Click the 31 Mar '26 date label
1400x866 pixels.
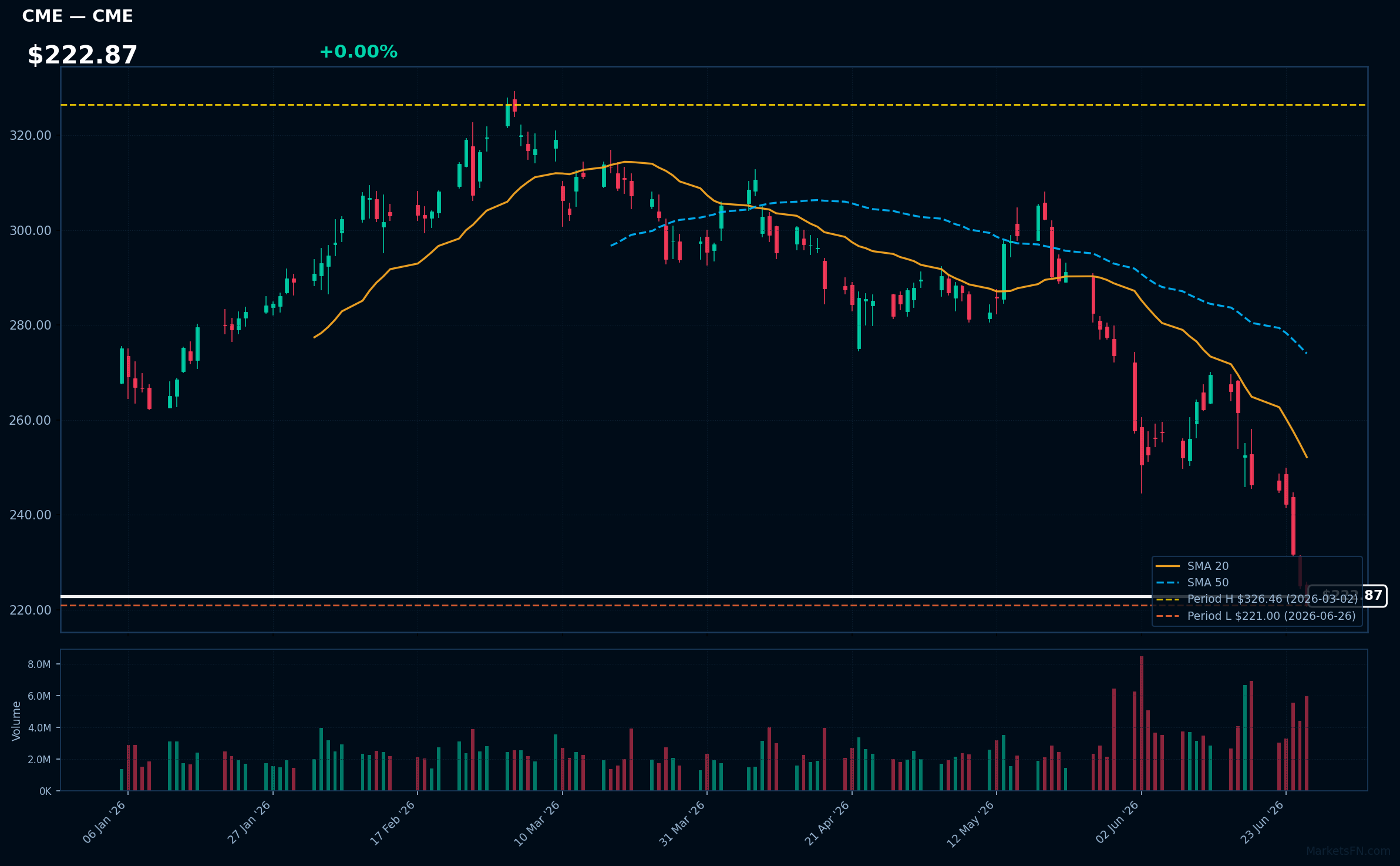pyautogui.click(x=682, y=823)
